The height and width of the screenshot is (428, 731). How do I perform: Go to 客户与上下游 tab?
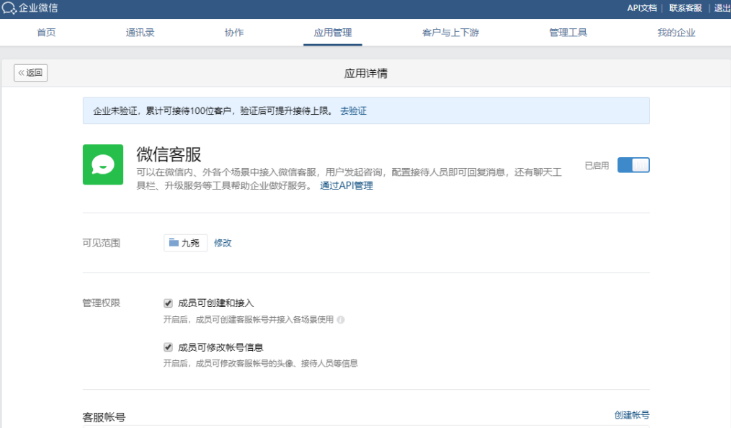point(450,32)
